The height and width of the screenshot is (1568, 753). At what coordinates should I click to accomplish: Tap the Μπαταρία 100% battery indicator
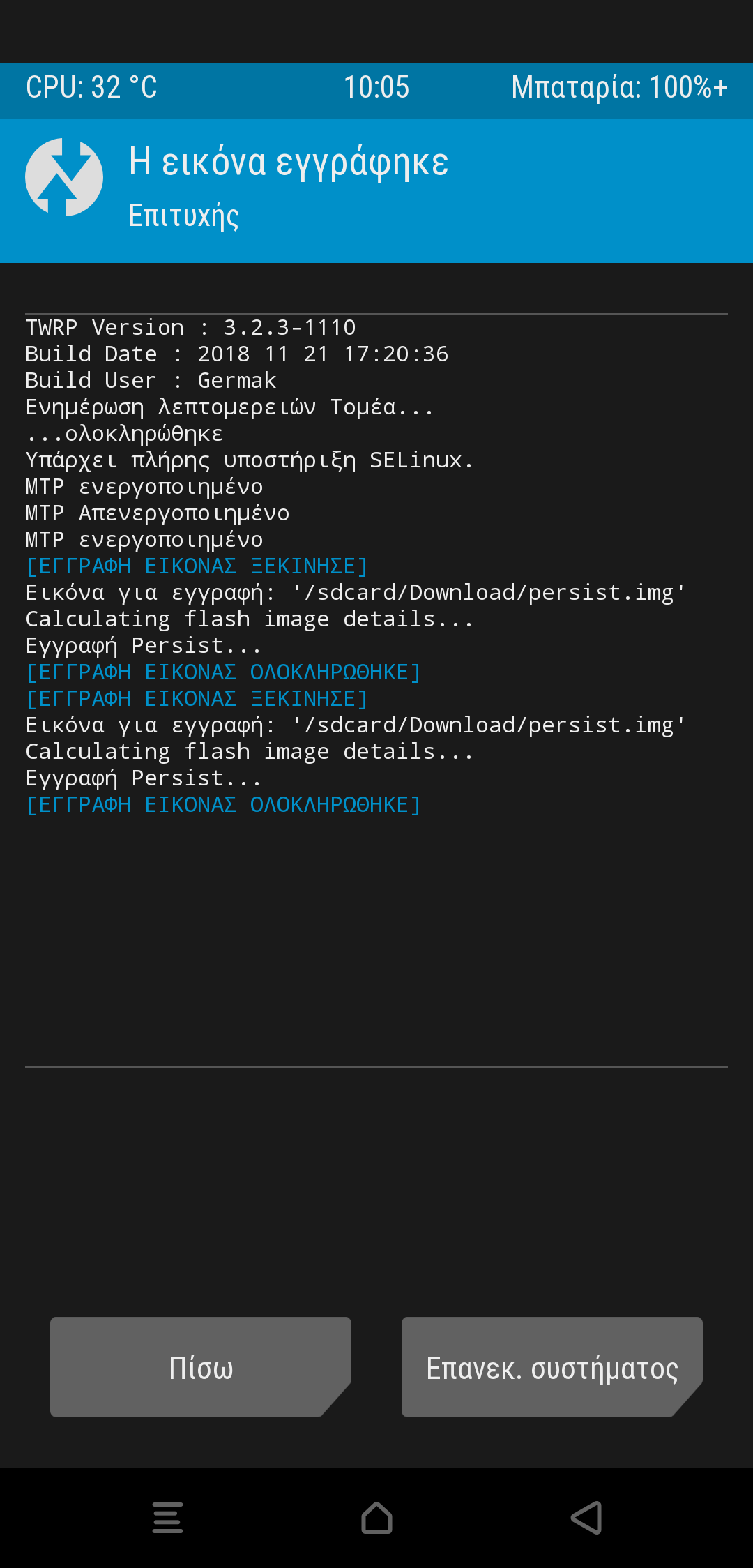click(619, 88)
